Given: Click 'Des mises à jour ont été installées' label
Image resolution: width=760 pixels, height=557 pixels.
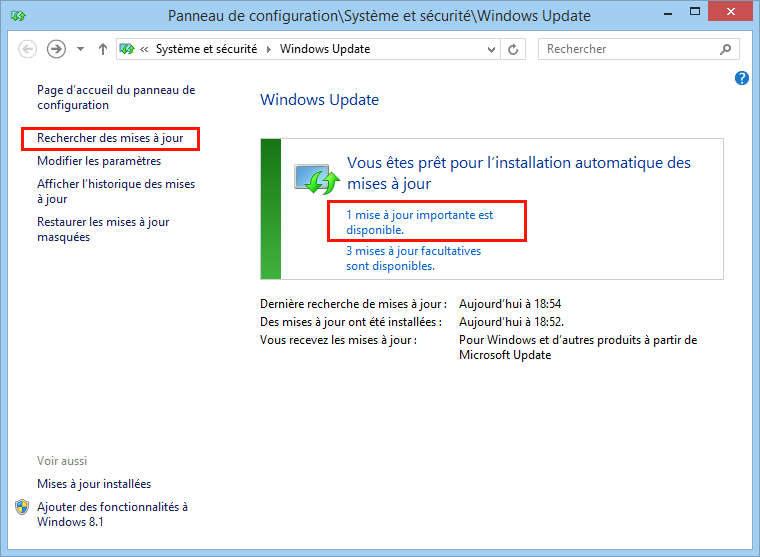Looking at the screenshot, I should coord(351,322).
